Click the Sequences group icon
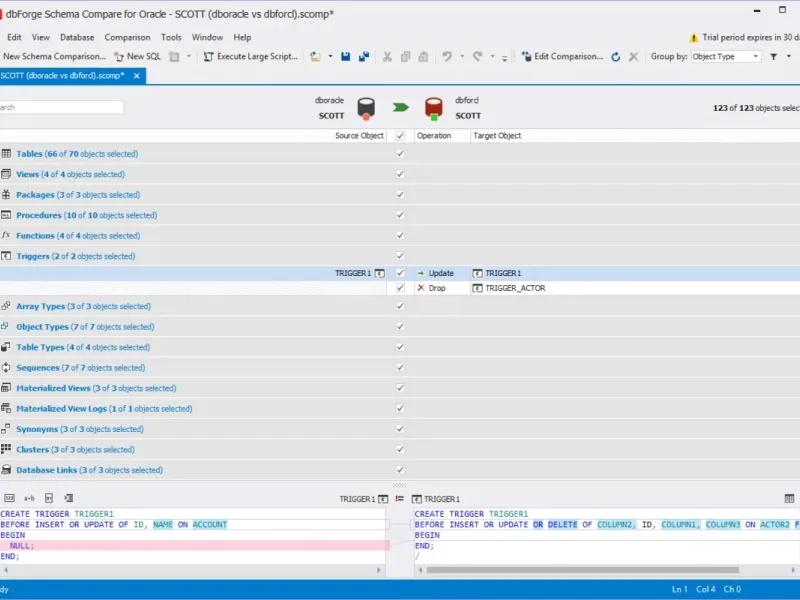 (x=6, y=367)
